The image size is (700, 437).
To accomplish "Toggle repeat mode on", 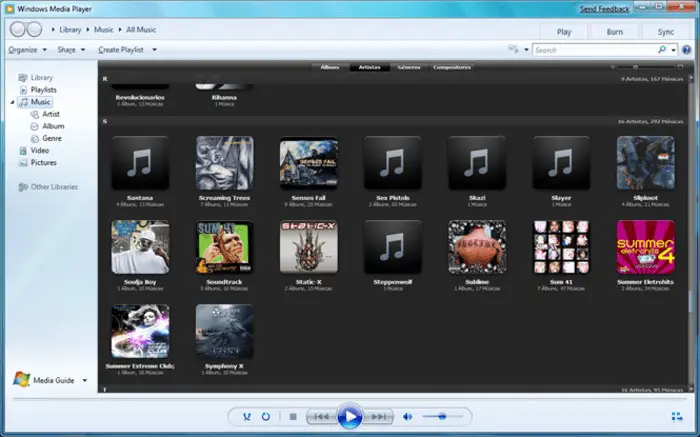I will click(x=266, y=416).
